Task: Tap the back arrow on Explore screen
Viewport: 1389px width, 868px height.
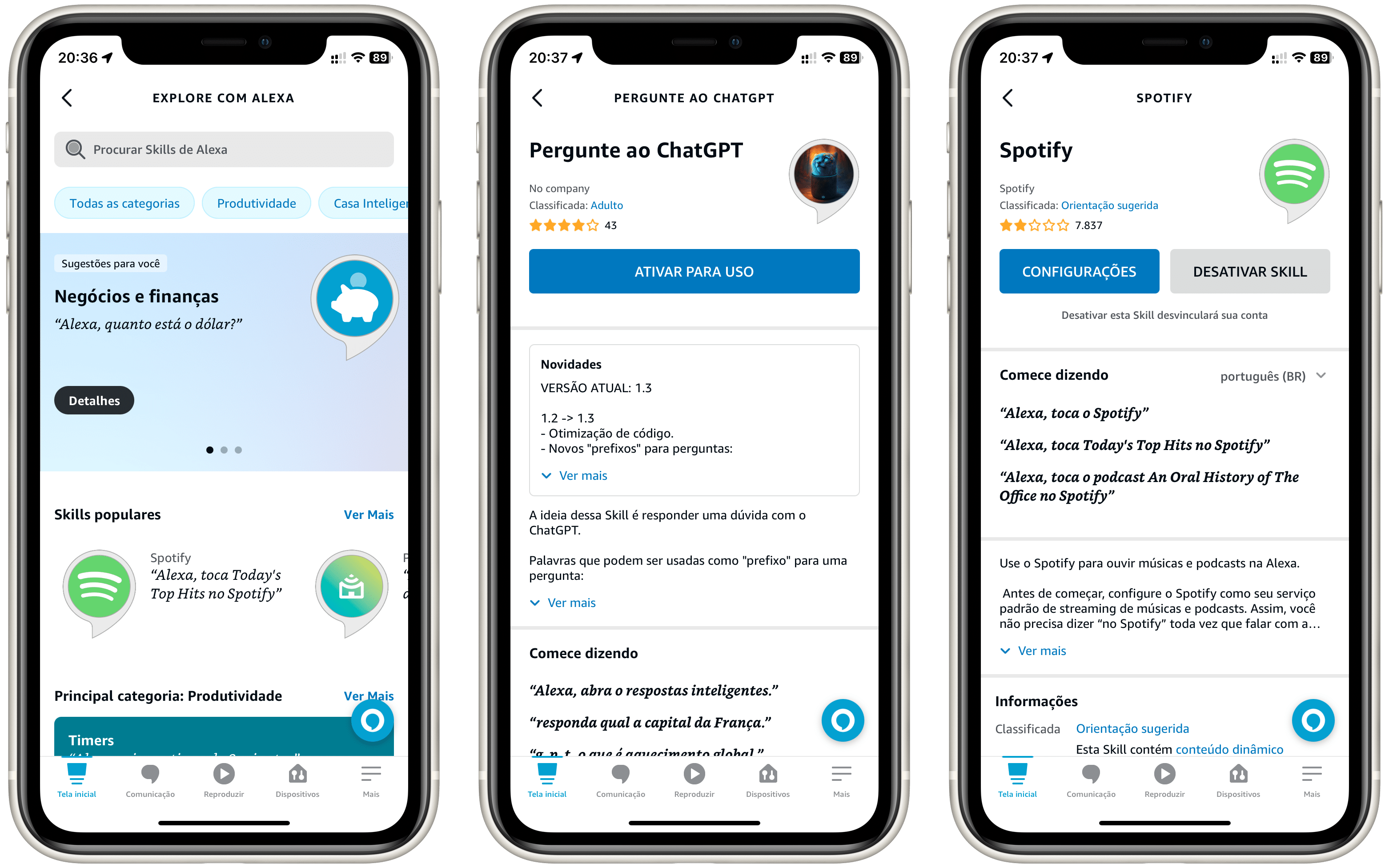Action: click(67, 98)
